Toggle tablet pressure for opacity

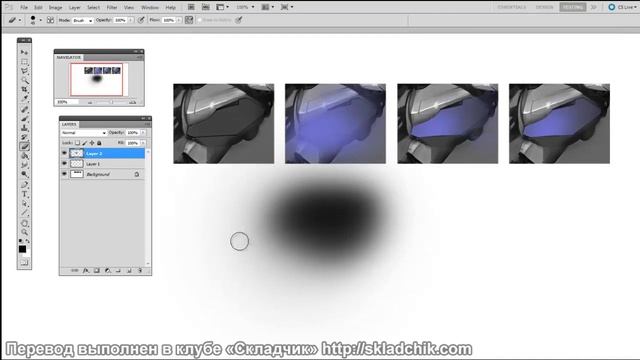[x=141, y=20]
